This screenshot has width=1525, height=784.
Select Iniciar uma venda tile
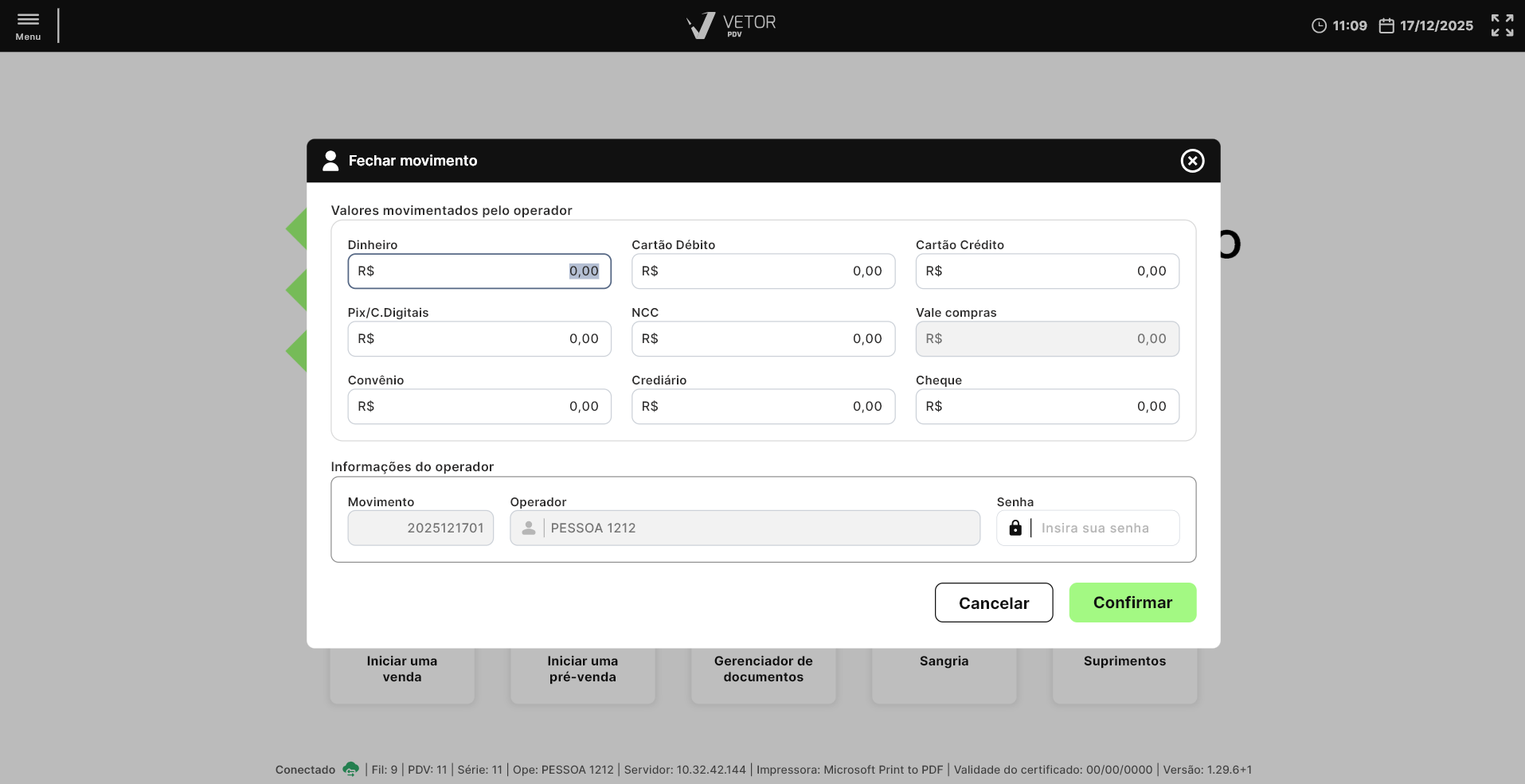click(x=402, y=675)
